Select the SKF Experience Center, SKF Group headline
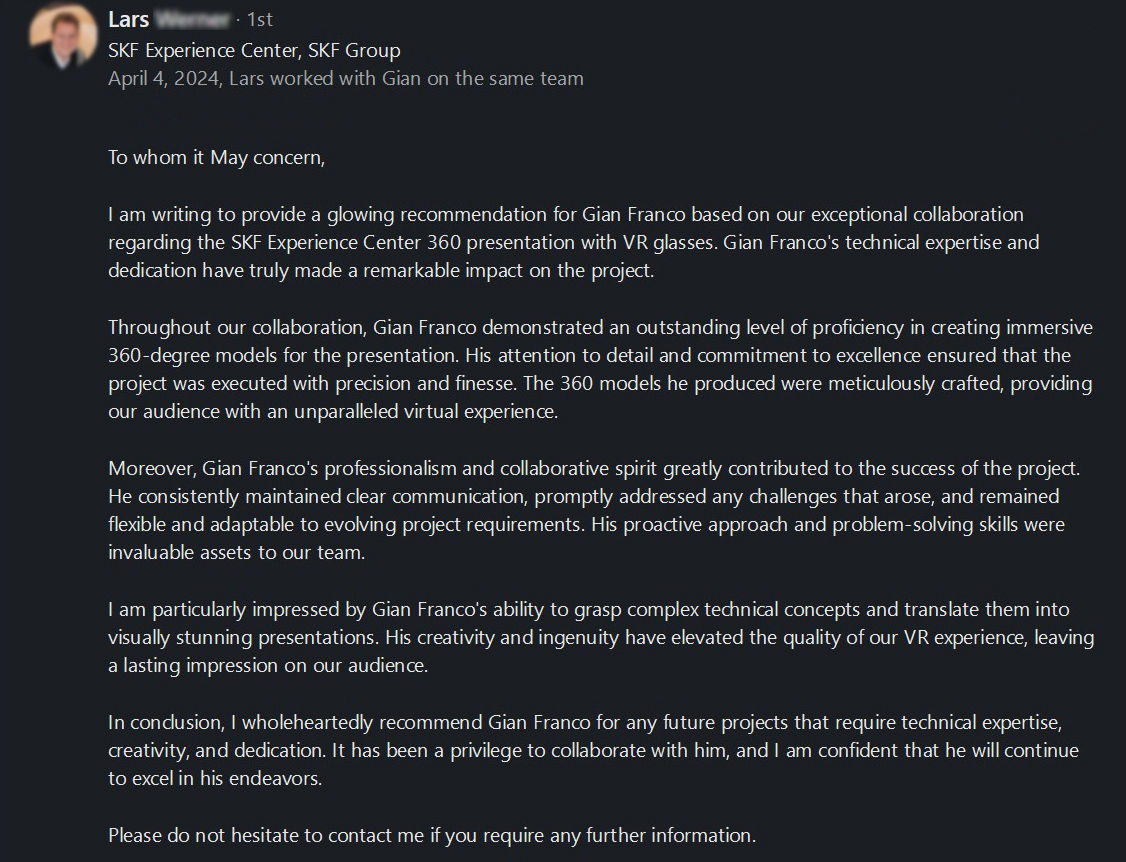1126x862 pixels. click(x=254, y=50)
